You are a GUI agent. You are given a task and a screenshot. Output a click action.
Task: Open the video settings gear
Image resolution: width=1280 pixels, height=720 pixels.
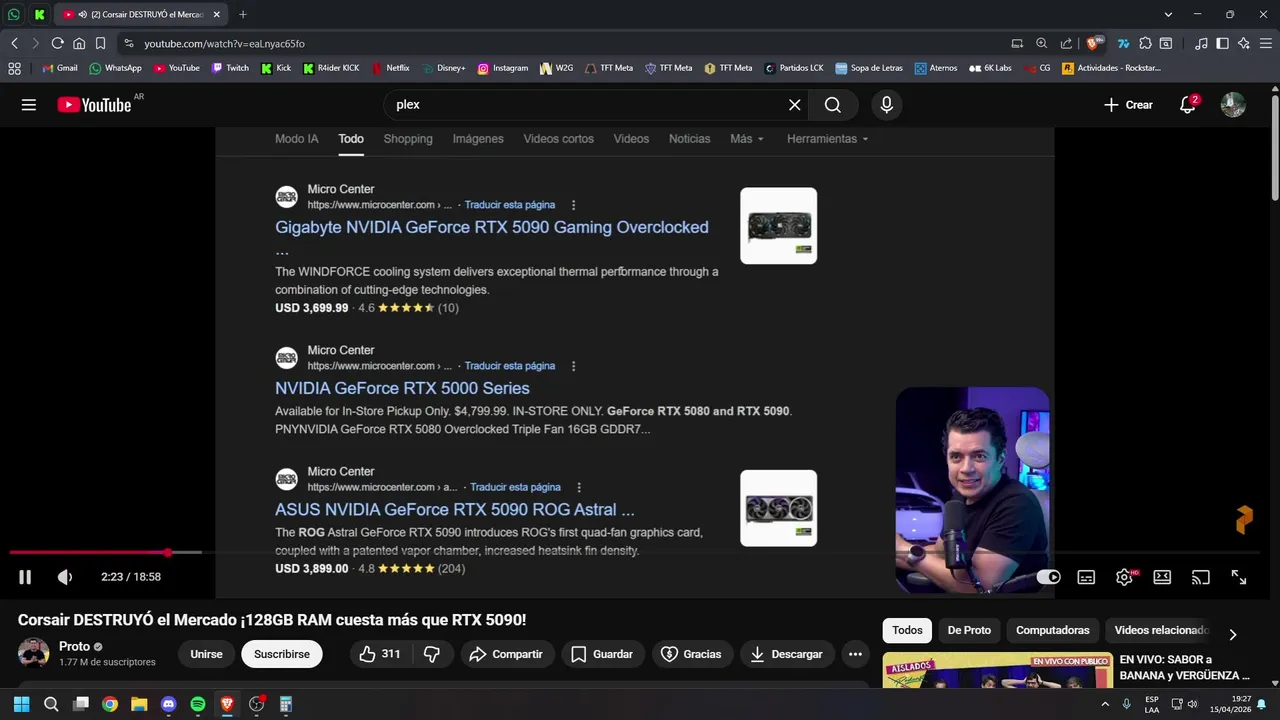(x=1124, y=577)
